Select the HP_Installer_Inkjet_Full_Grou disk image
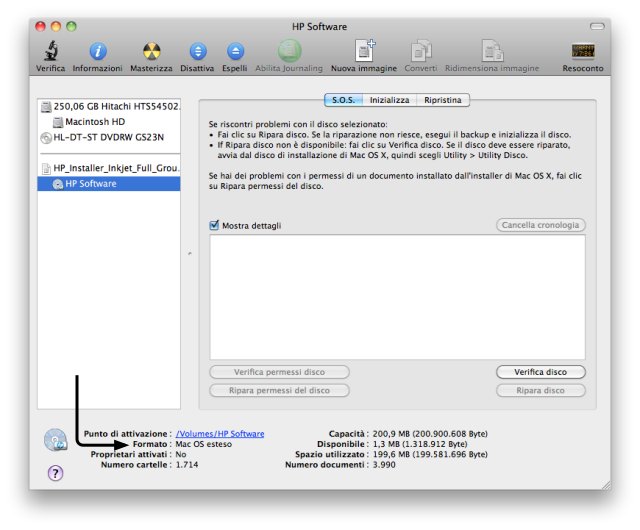The width and height of the screenshot is (640, 530). (x=109, y=168)
